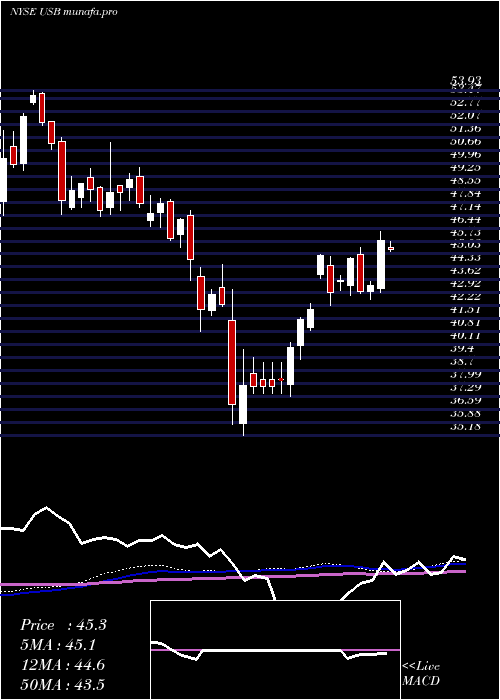Click the Price : 45.3 readout

pos(63,625)
